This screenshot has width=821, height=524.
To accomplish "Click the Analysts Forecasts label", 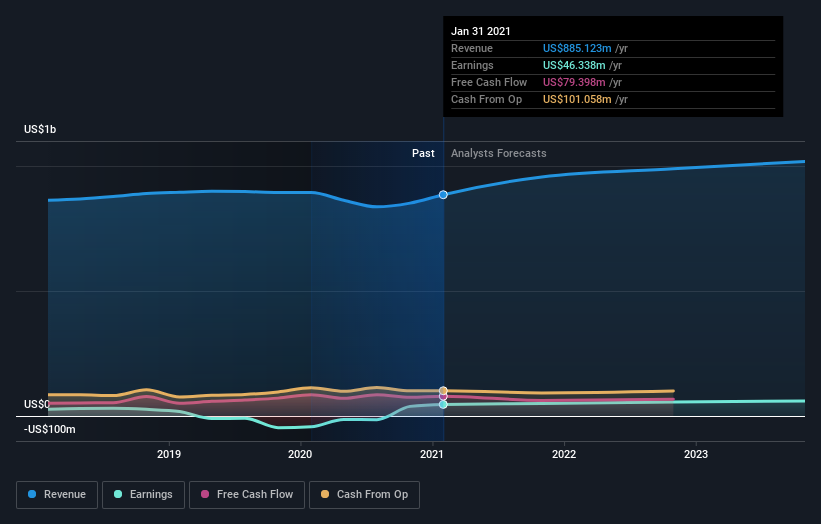I will pyautogui.click(x=498, y=153).
